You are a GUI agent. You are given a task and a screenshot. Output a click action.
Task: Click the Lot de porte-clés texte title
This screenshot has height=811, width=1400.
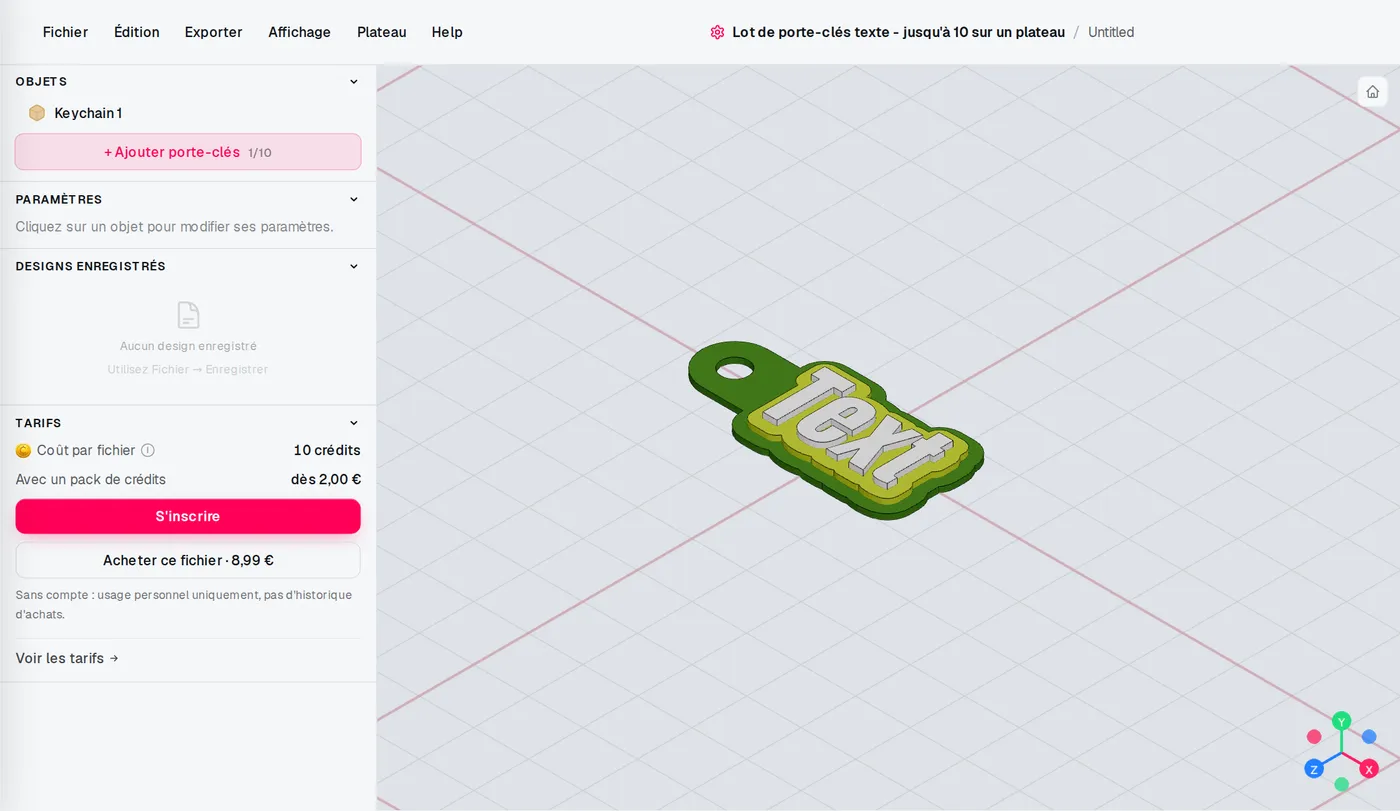tap(898, 32)
